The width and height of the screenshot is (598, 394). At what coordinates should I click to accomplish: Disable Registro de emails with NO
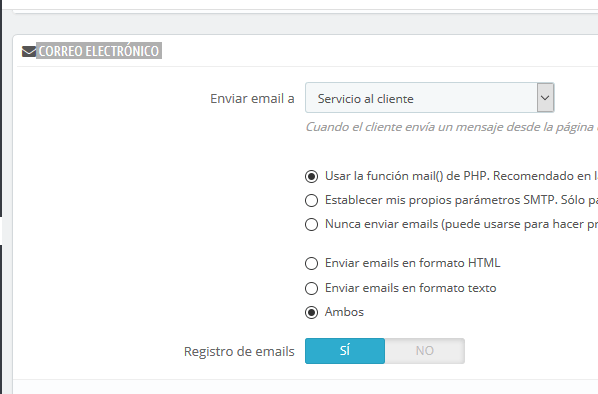coord(425,351)
